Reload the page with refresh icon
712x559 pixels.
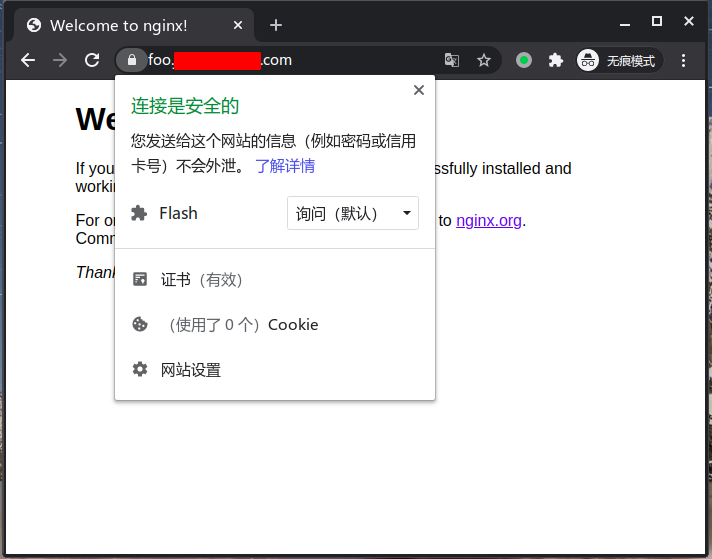tap(92, 60)
